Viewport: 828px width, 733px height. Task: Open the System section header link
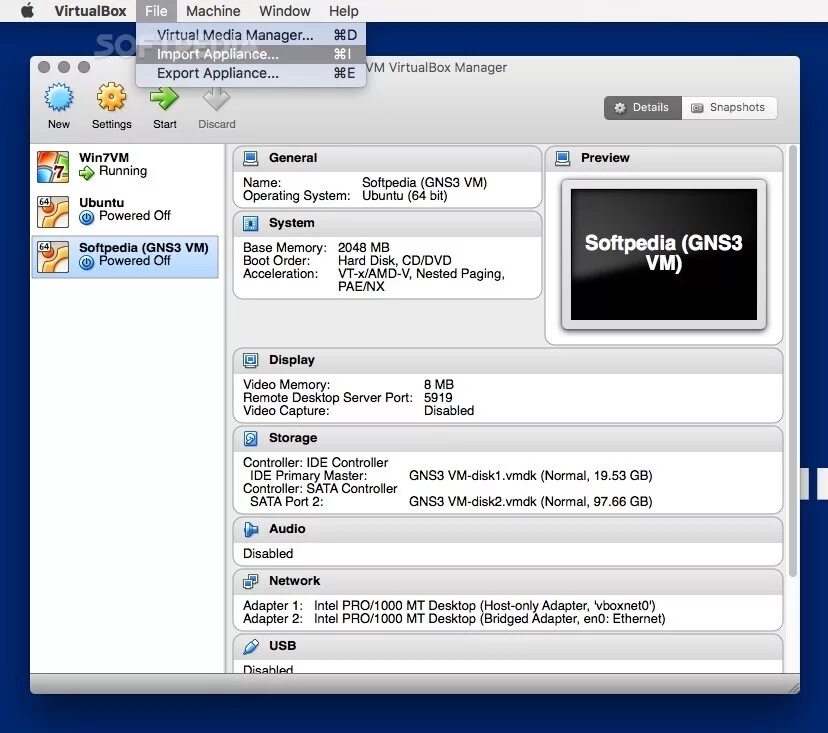[x=291, y=223]
